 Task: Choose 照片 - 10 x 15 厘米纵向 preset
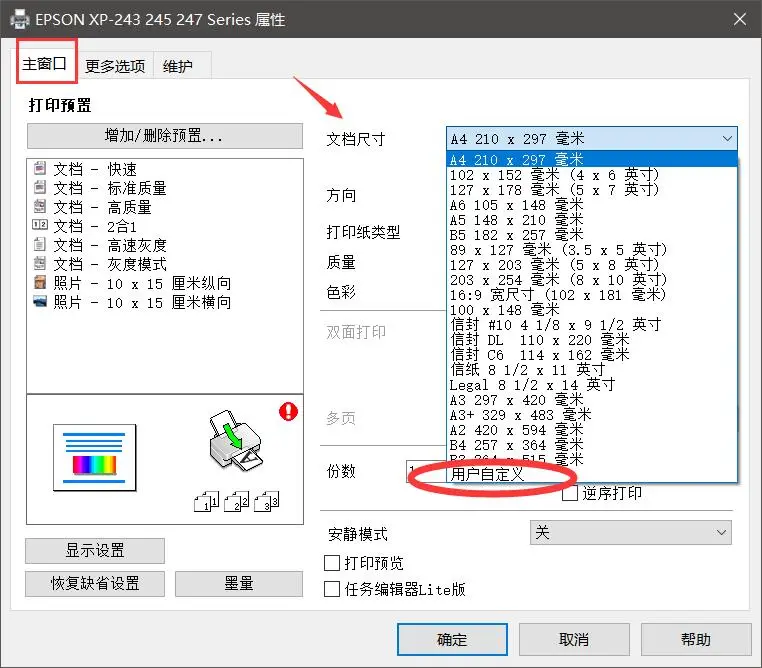point(142,283)
